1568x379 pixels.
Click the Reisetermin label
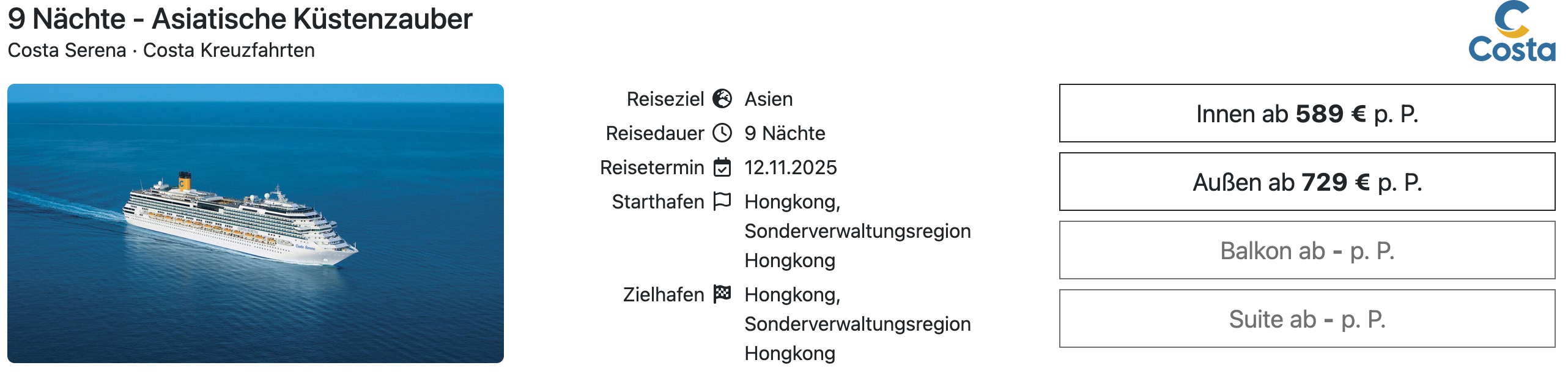[652, 167]
